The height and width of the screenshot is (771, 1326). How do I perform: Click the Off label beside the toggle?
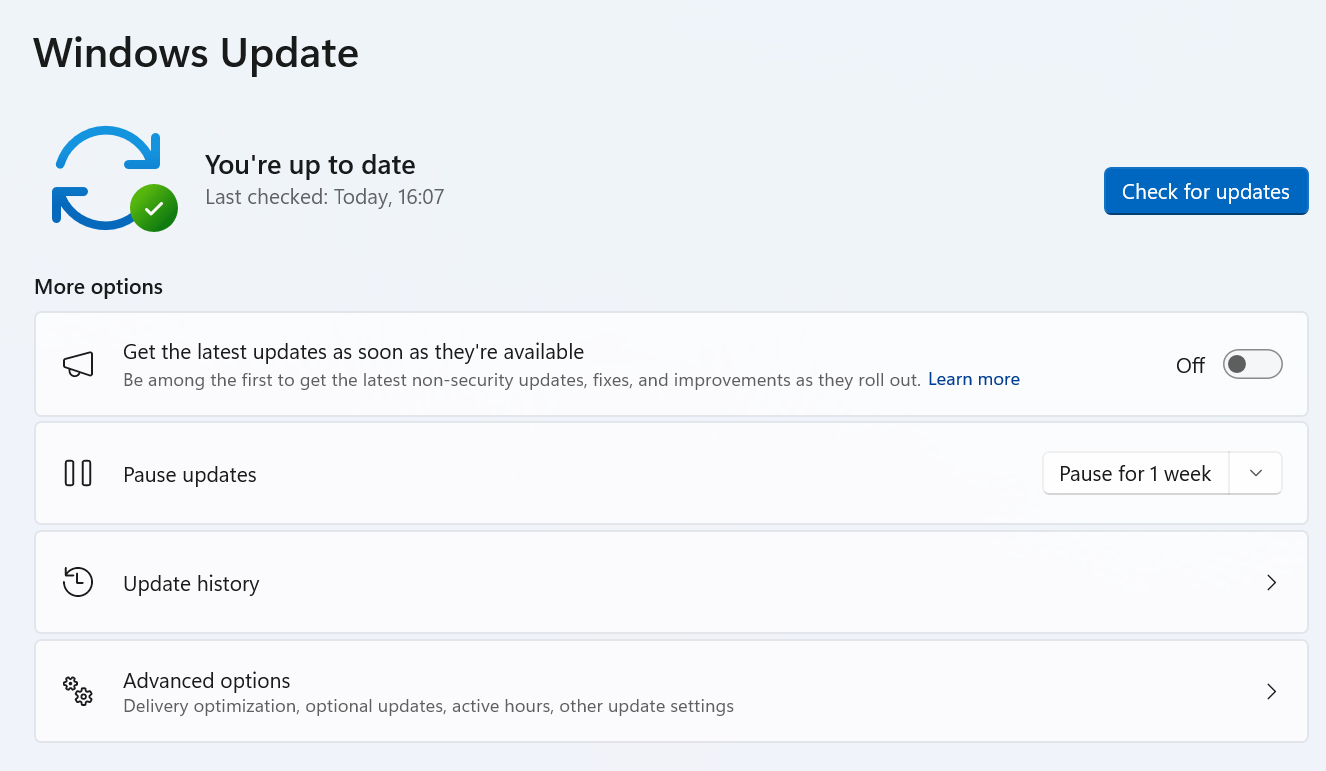(1190, 366)
